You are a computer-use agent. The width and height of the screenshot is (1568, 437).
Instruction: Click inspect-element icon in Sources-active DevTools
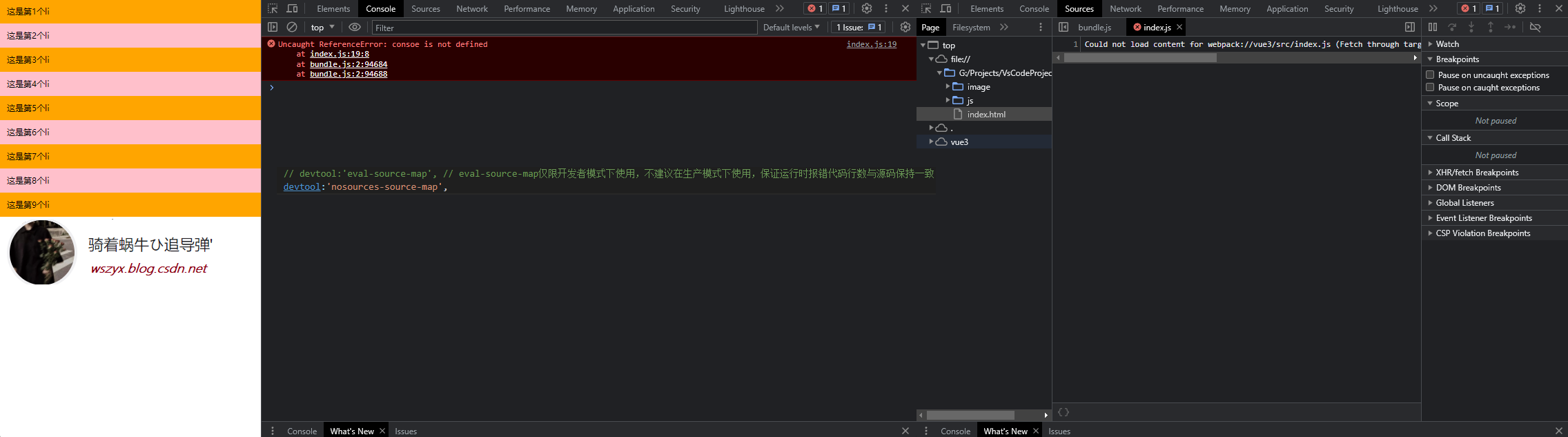(926, 8)
